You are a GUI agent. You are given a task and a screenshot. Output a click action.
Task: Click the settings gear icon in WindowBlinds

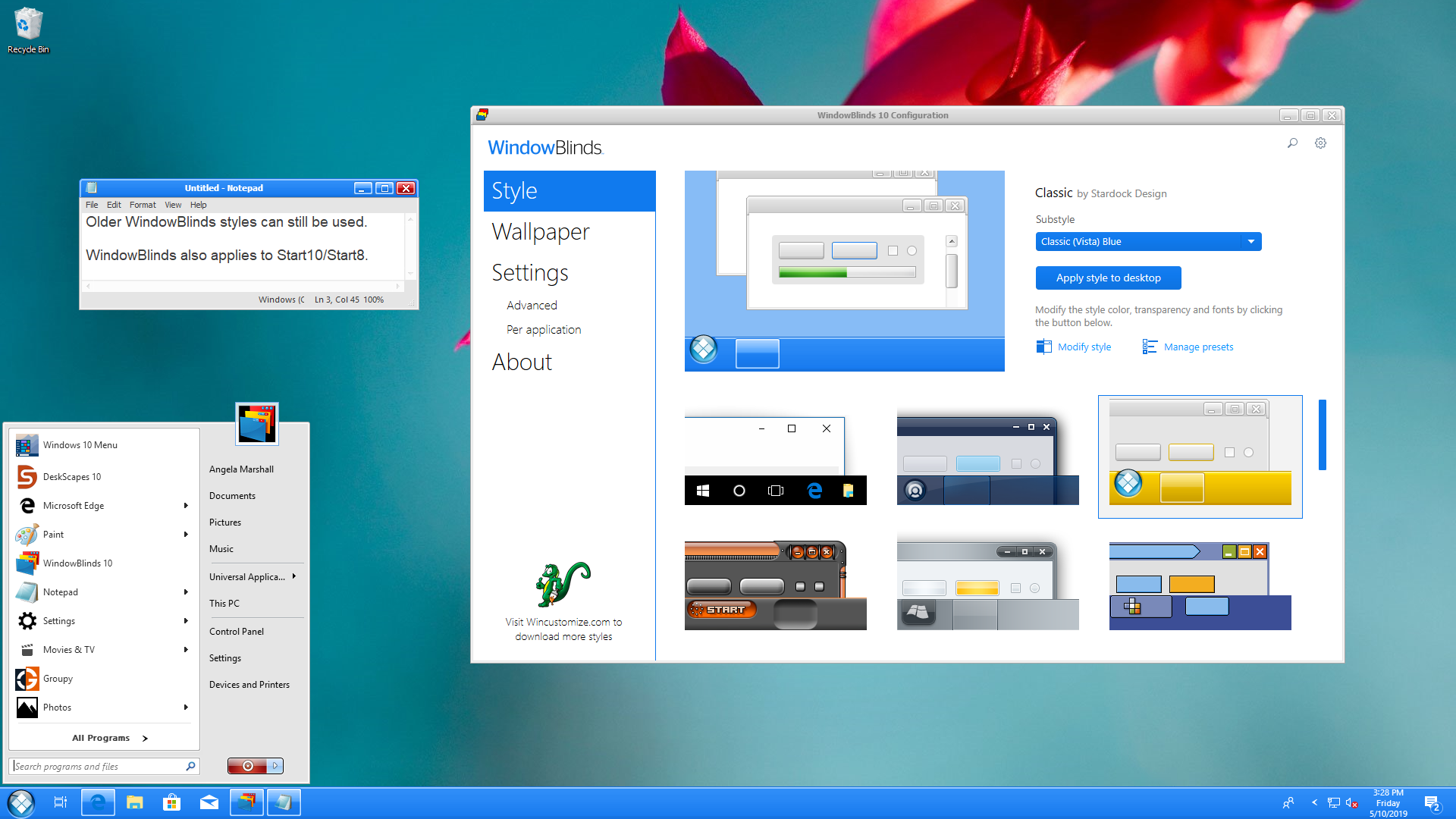(1320, 143)
